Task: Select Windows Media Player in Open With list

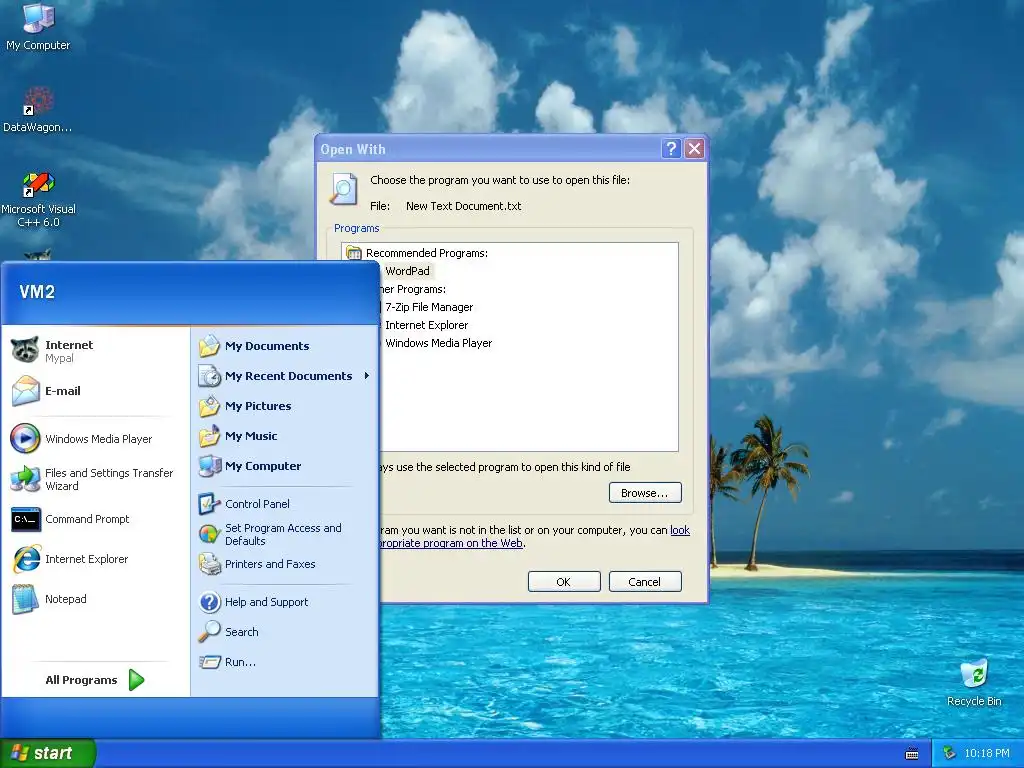Action: 438,343
